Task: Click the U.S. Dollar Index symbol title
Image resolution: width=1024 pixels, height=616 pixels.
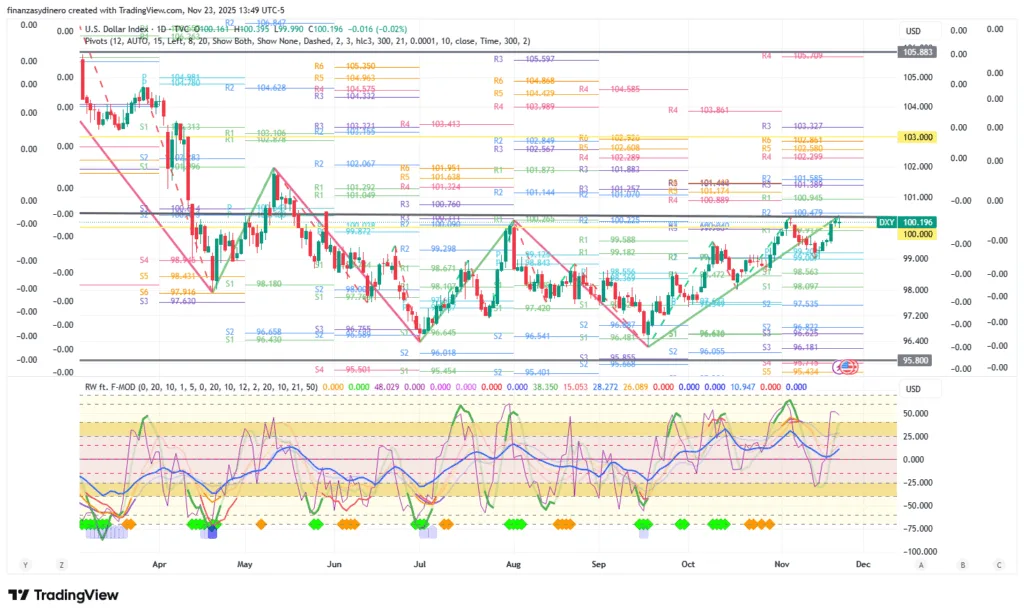Action: tap(120, 31)
